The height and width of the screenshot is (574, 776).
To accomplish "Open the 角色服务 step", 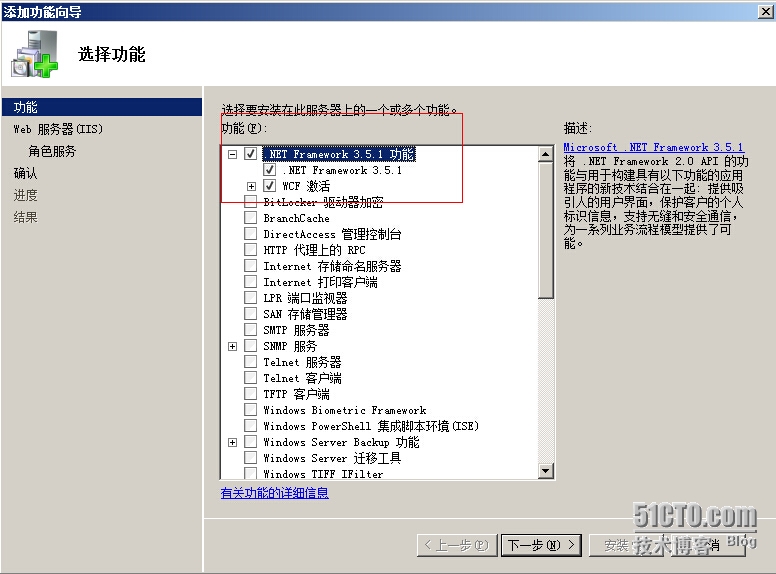I will click(x=52, y=151).
